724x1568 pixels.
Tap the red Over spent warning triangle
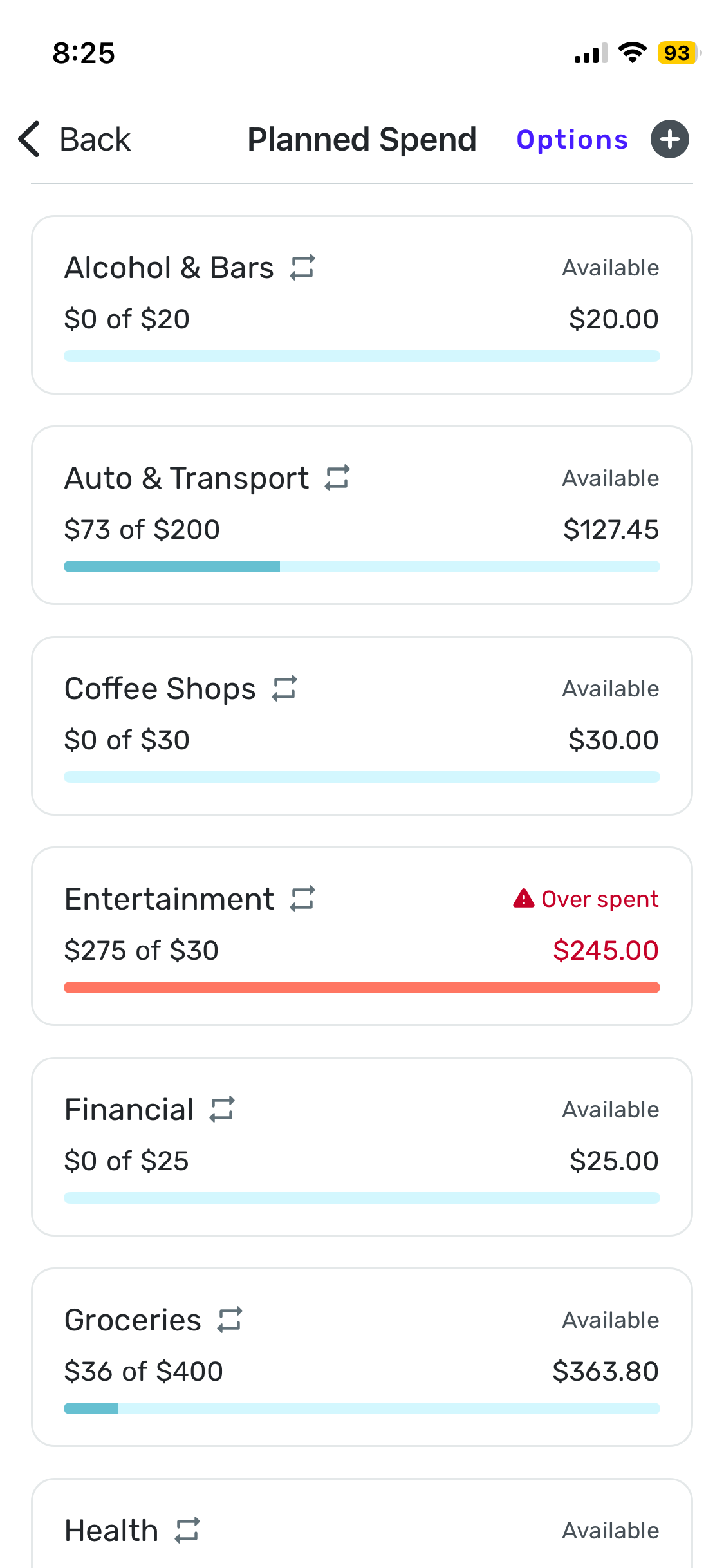(523, 898)
